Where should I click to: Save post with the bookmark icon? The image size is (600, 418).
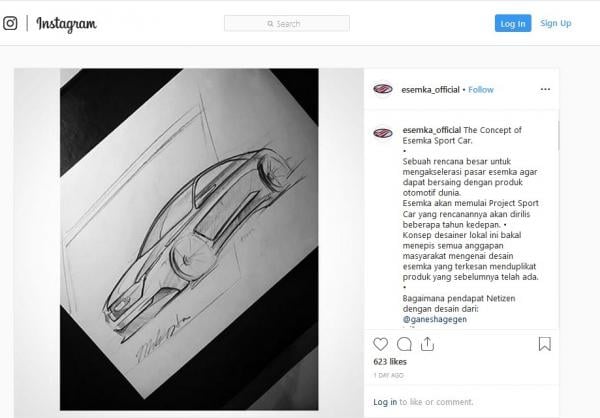click(545, 344)
